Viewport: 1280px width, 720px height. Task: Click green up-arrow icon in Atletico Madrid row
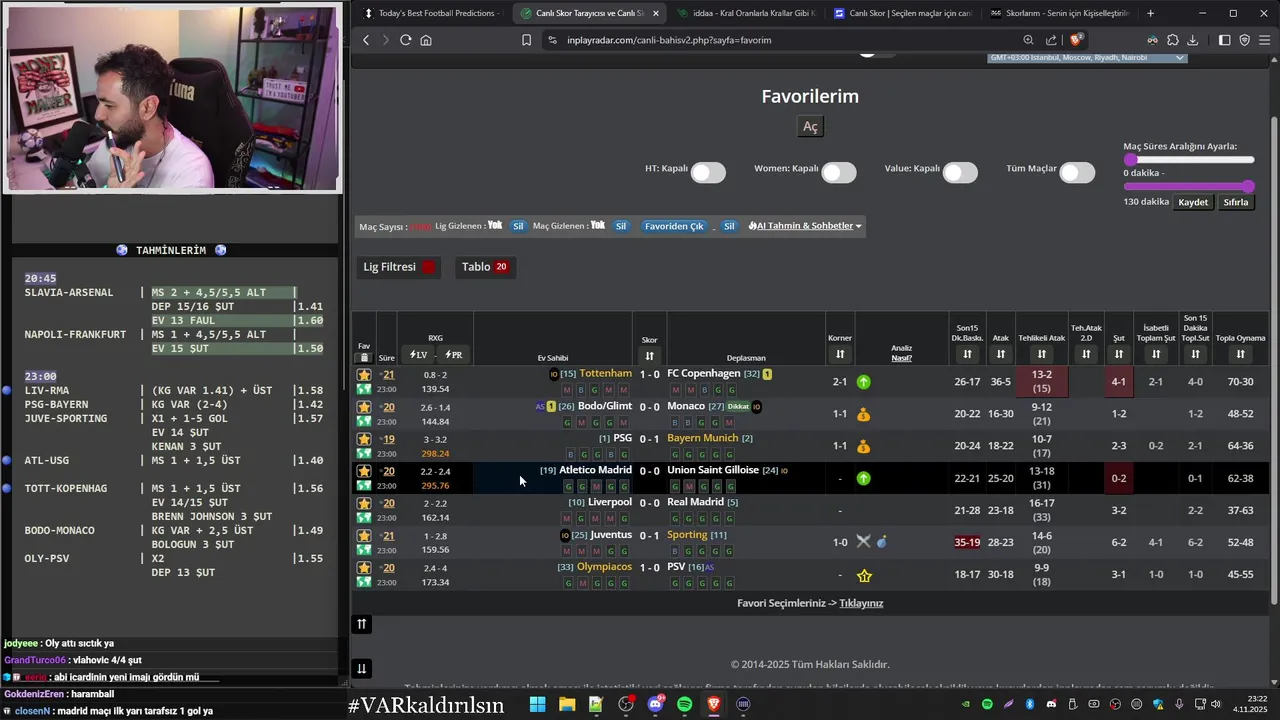click(x=864, y=478)
